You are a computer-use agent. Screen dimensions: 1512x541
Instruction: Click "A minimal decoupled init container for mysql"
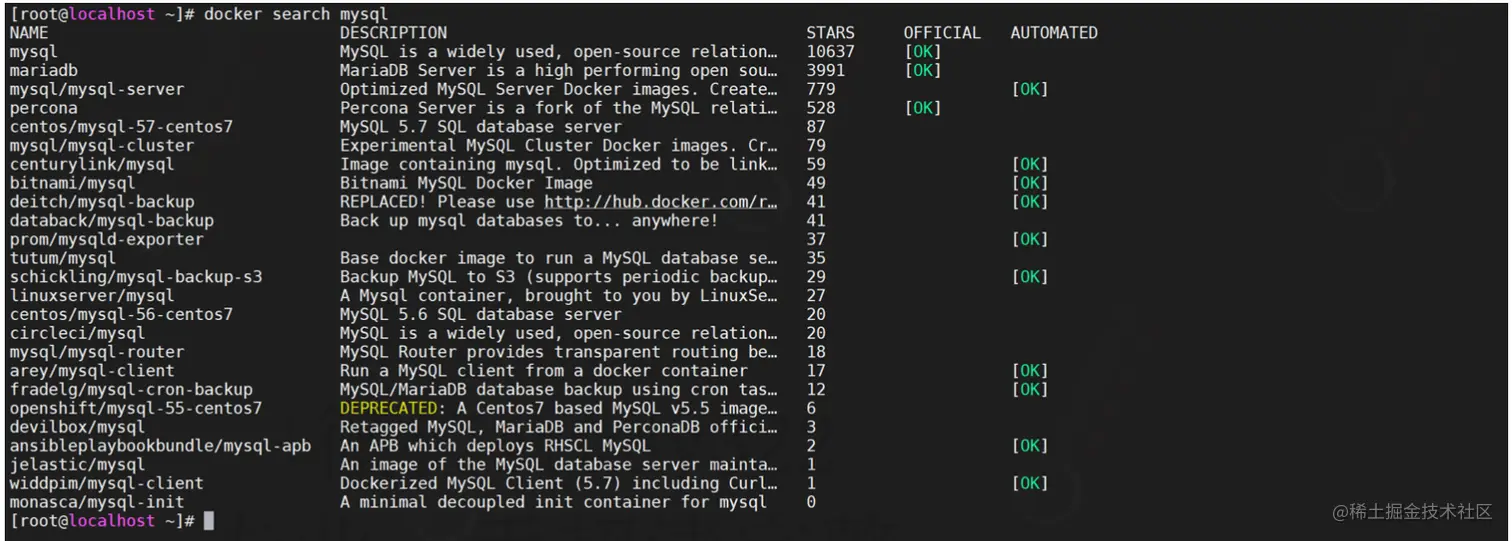click(554, 502)
